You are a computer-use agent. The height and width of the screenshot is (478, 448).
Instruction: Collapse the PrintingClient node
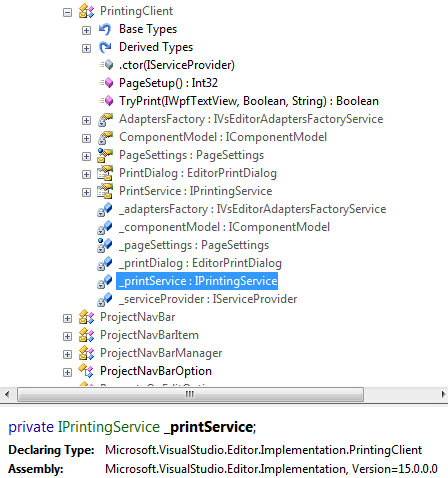(67, 13)
